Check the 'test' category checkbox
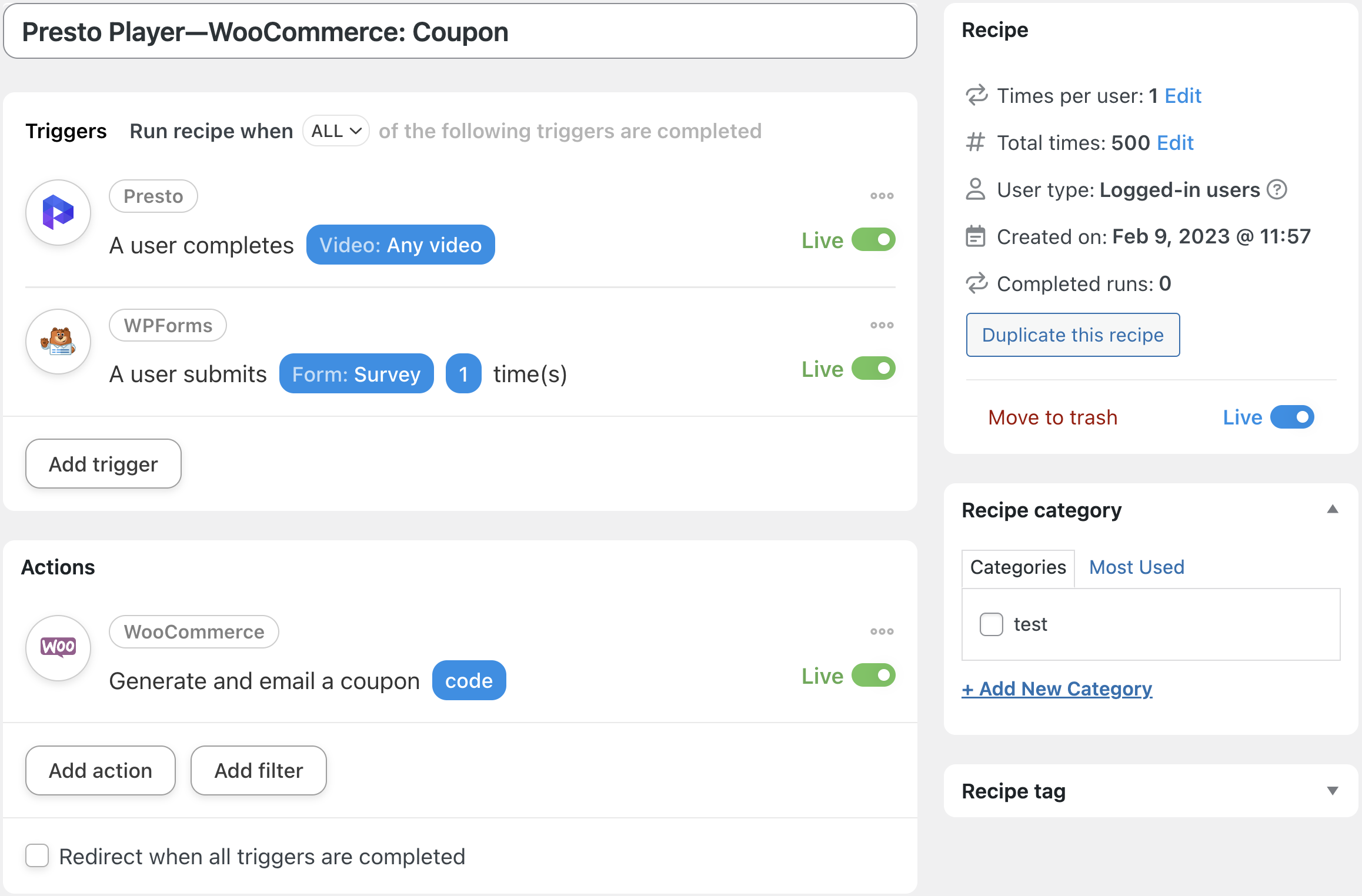 click(x=992, y=624)
